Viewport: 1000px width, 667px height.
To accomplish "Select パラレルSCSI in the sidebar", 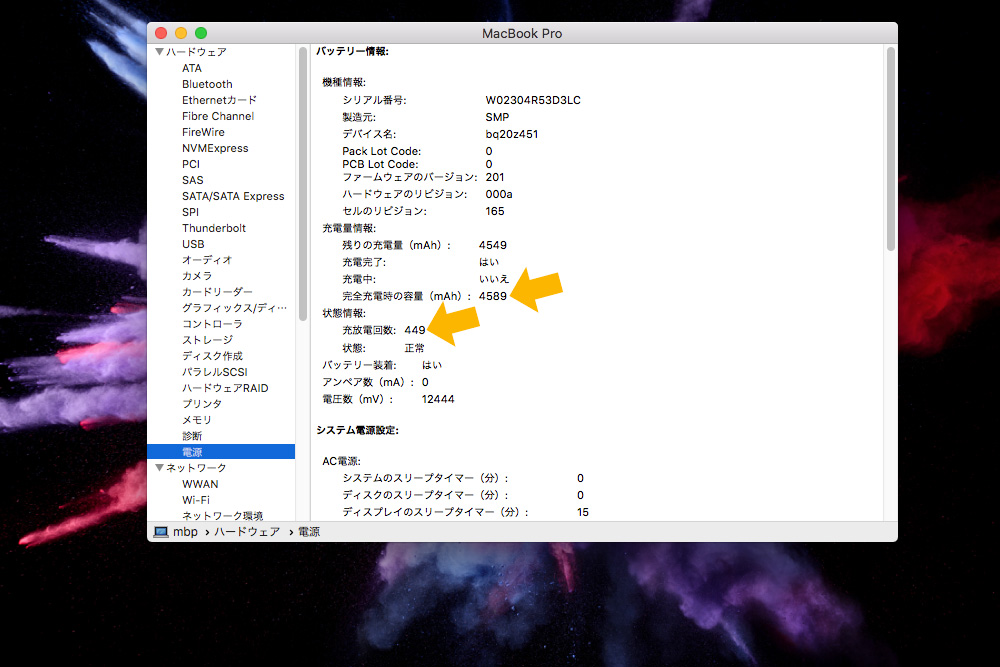I will click(215, 372).
